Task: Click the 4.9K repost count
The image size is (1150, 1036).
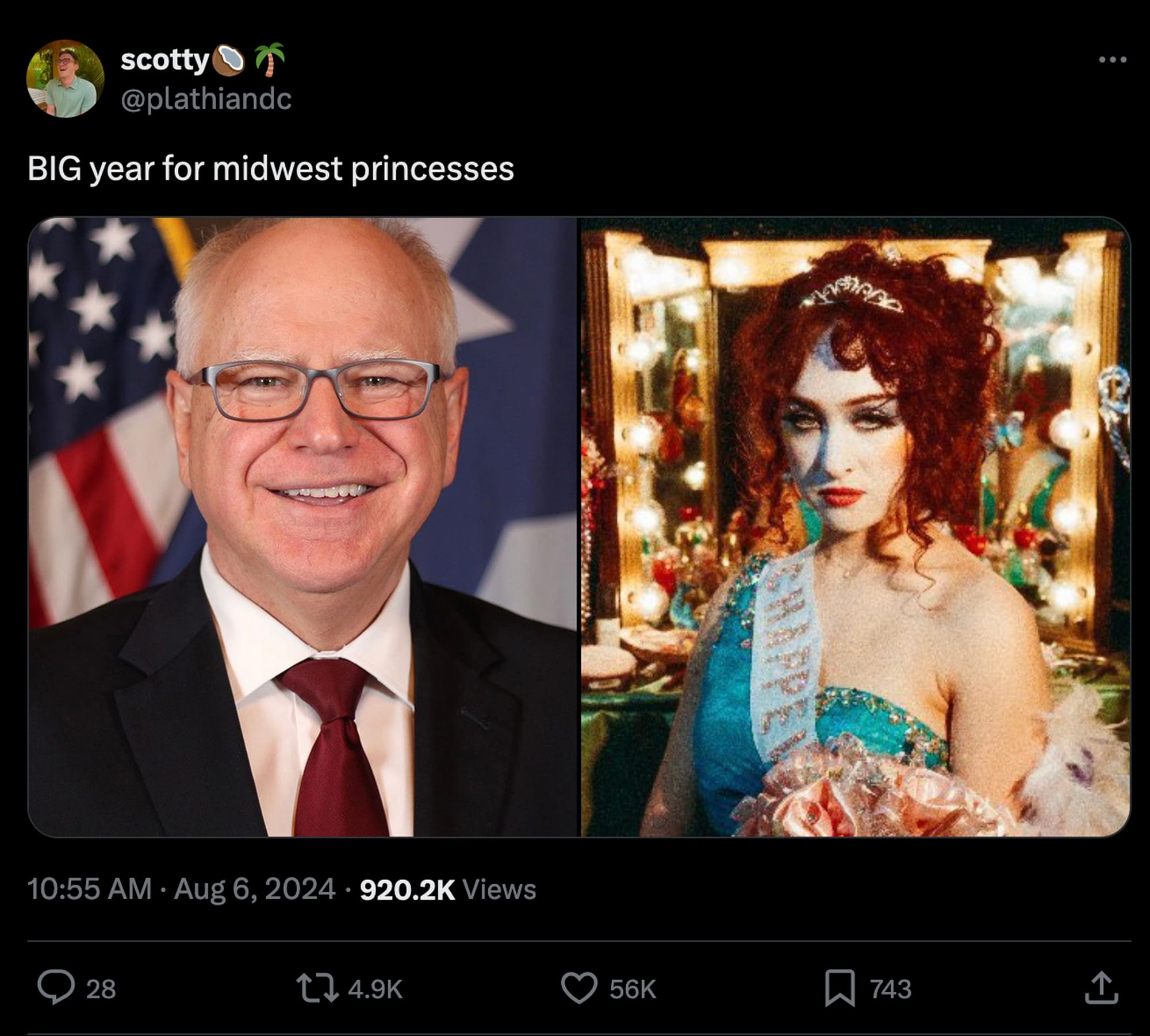Action: tap(375, 989)
